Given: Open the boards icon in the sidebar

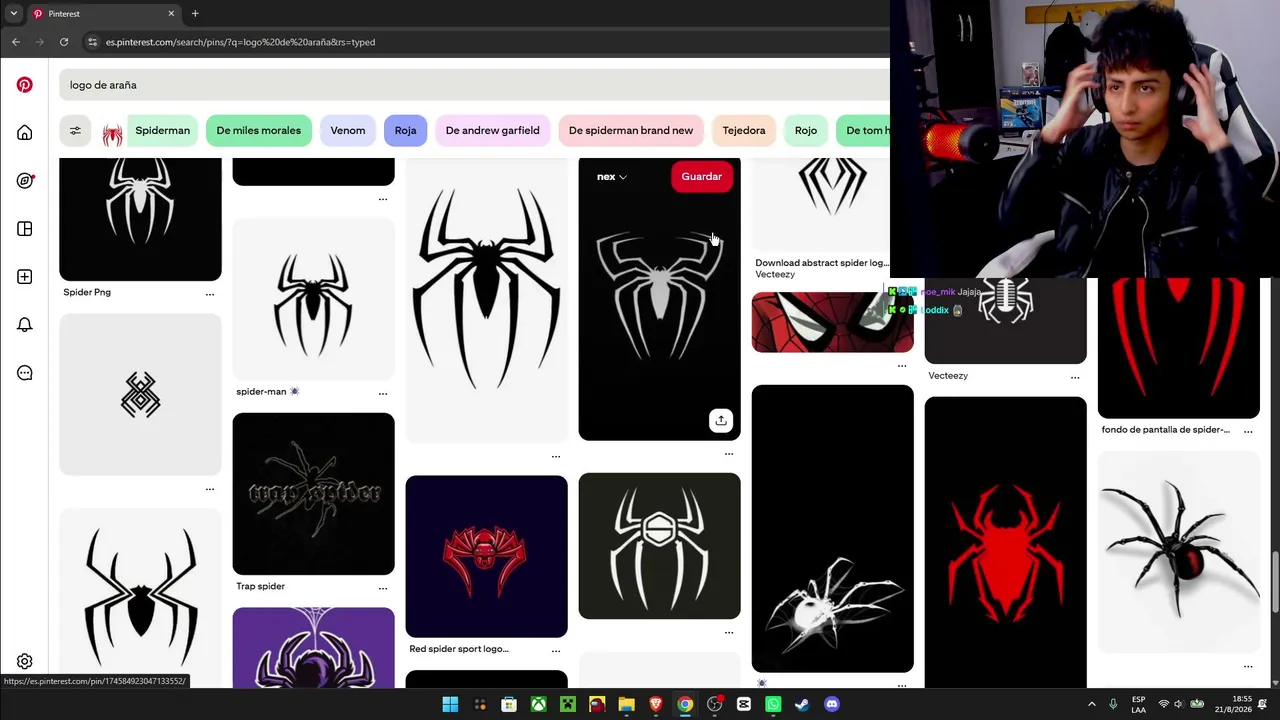Looking at the screenshot, I should point(25,229).
